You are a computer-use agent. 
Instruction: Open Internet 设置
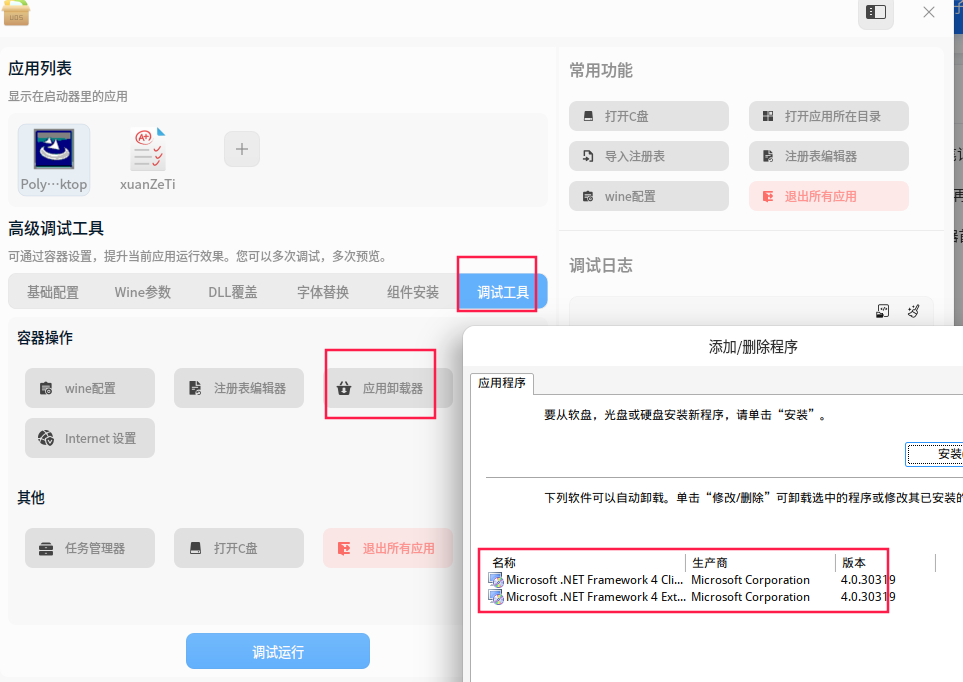click(x=90, y=438)
